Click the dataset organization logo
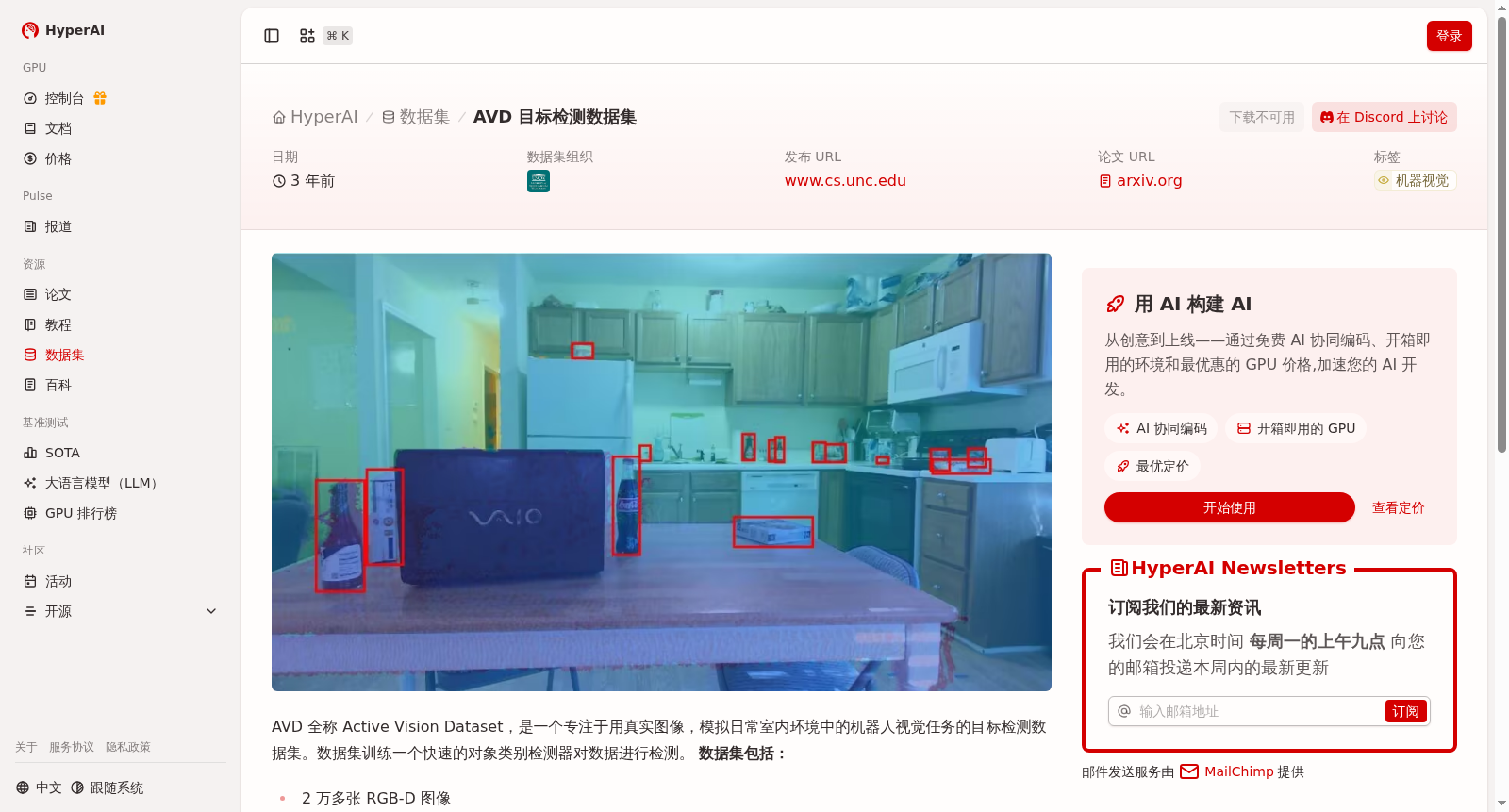 coord(539,181)
